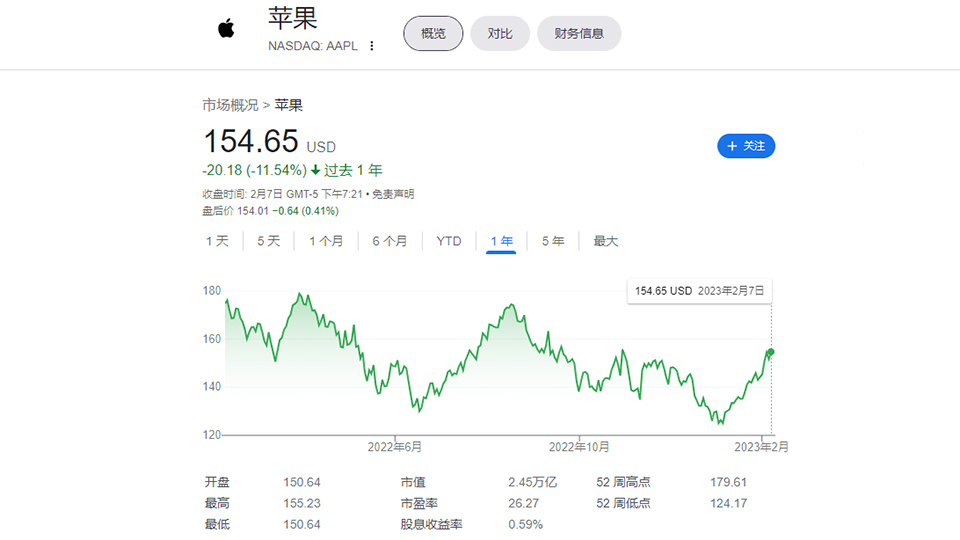
Task: Select the 概览 overview tab
Action: pyautogui.click(x=433, y=34)
